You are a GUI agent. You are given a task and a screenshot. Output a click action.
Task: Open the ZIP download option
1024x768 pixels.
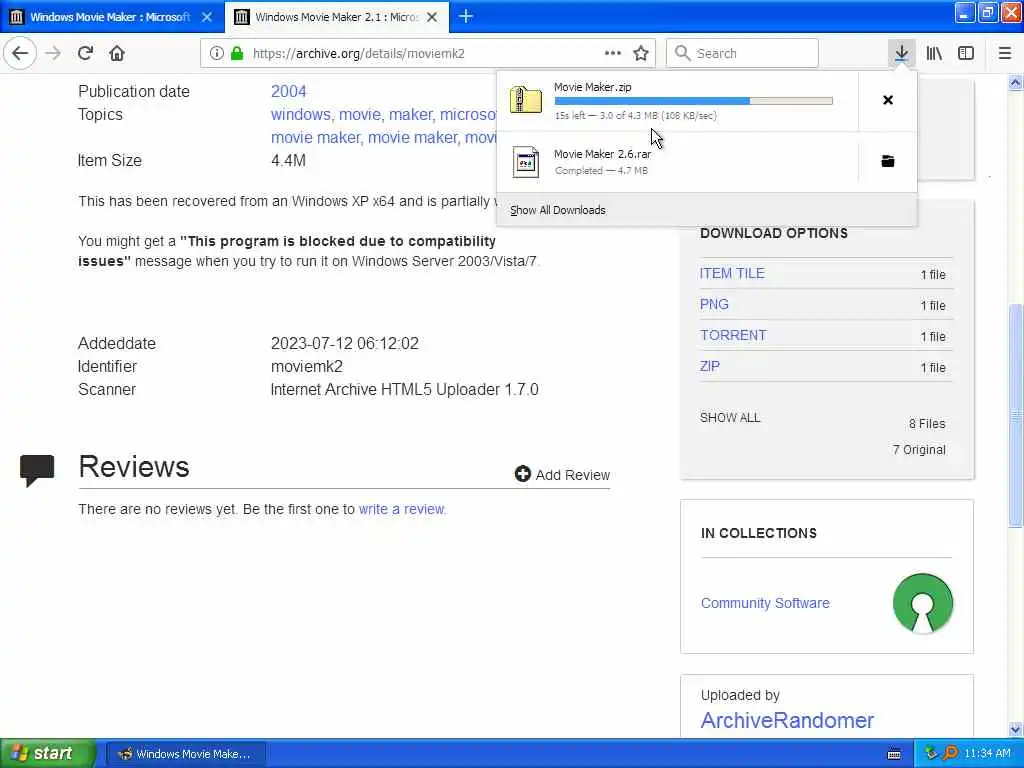(710, 366)
